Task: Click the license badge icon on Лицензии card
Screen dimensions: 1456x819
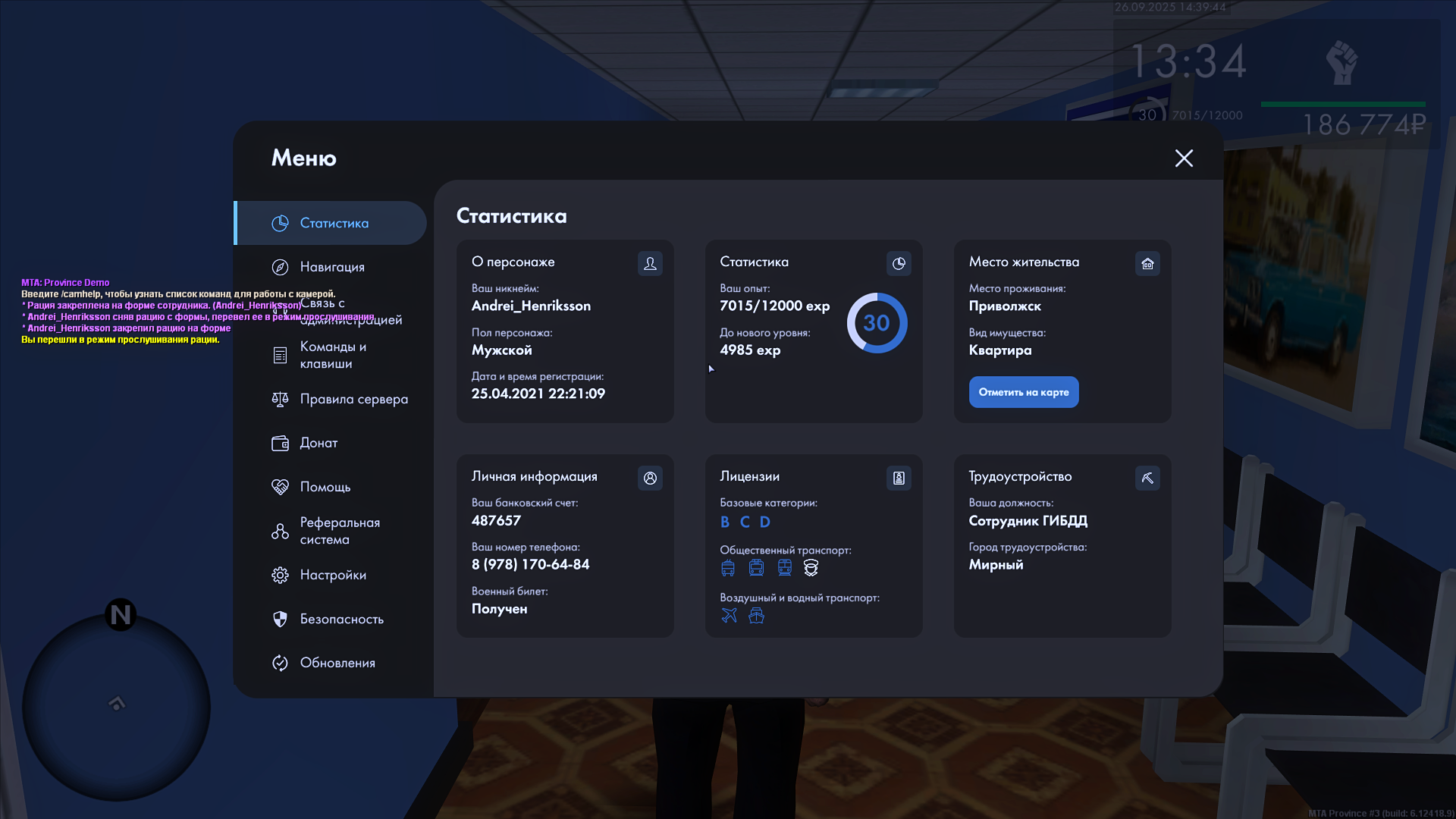Action: (899, 478)
